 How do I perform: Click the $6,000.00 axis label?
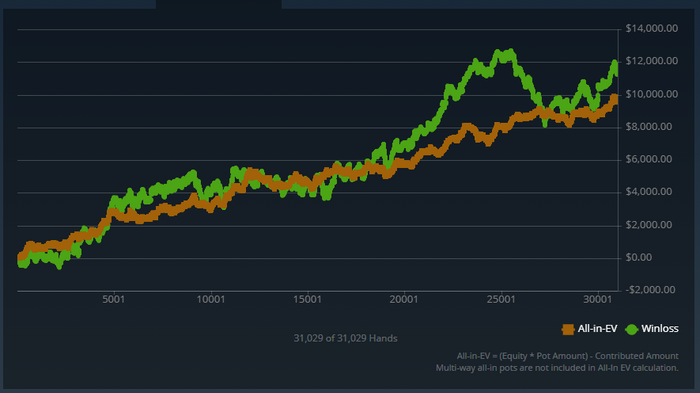pyautogui.click(x=649, y=159)
